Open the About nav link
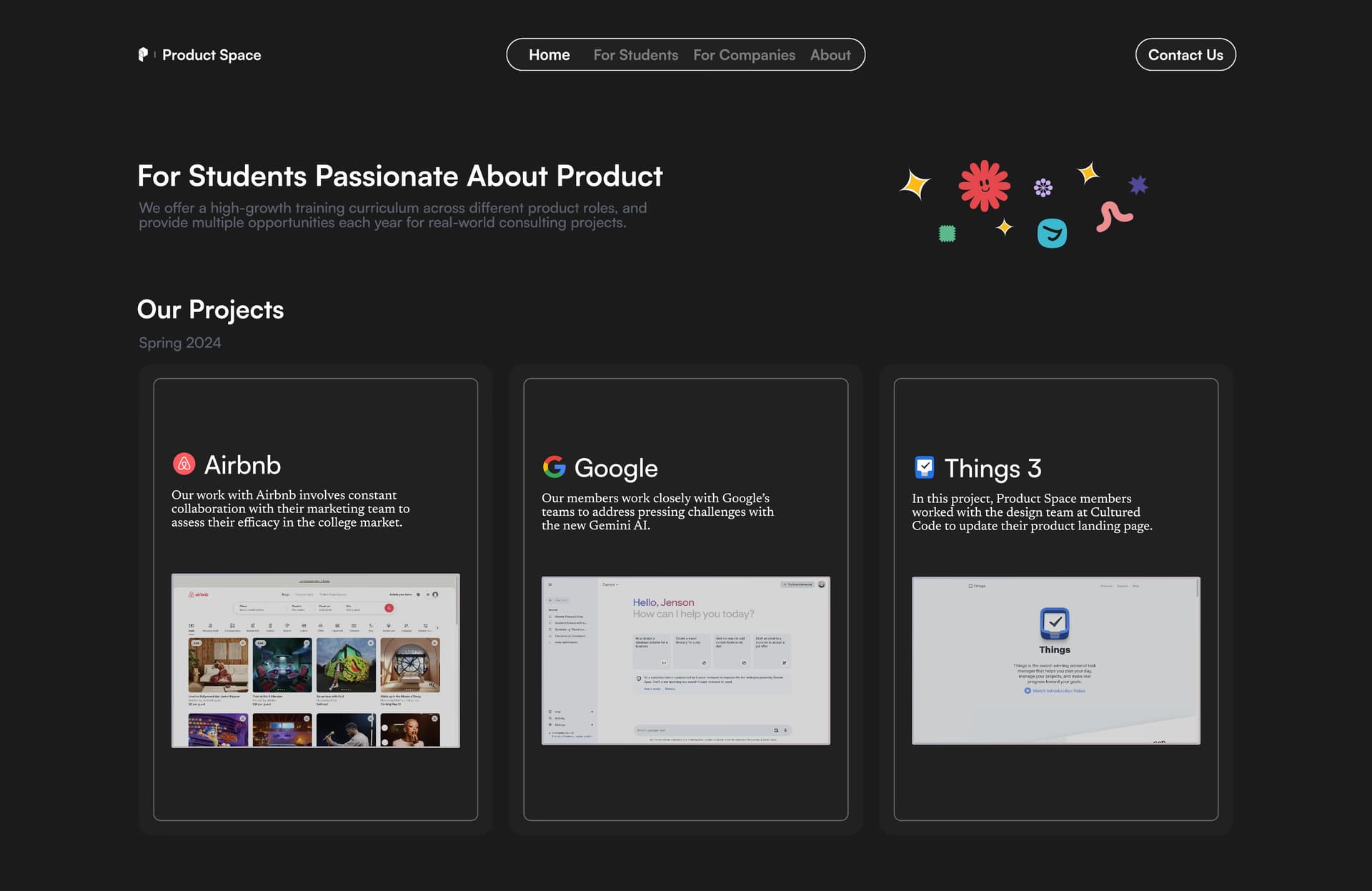This screenshot has width=1372, height=891. tap(830, 55)
